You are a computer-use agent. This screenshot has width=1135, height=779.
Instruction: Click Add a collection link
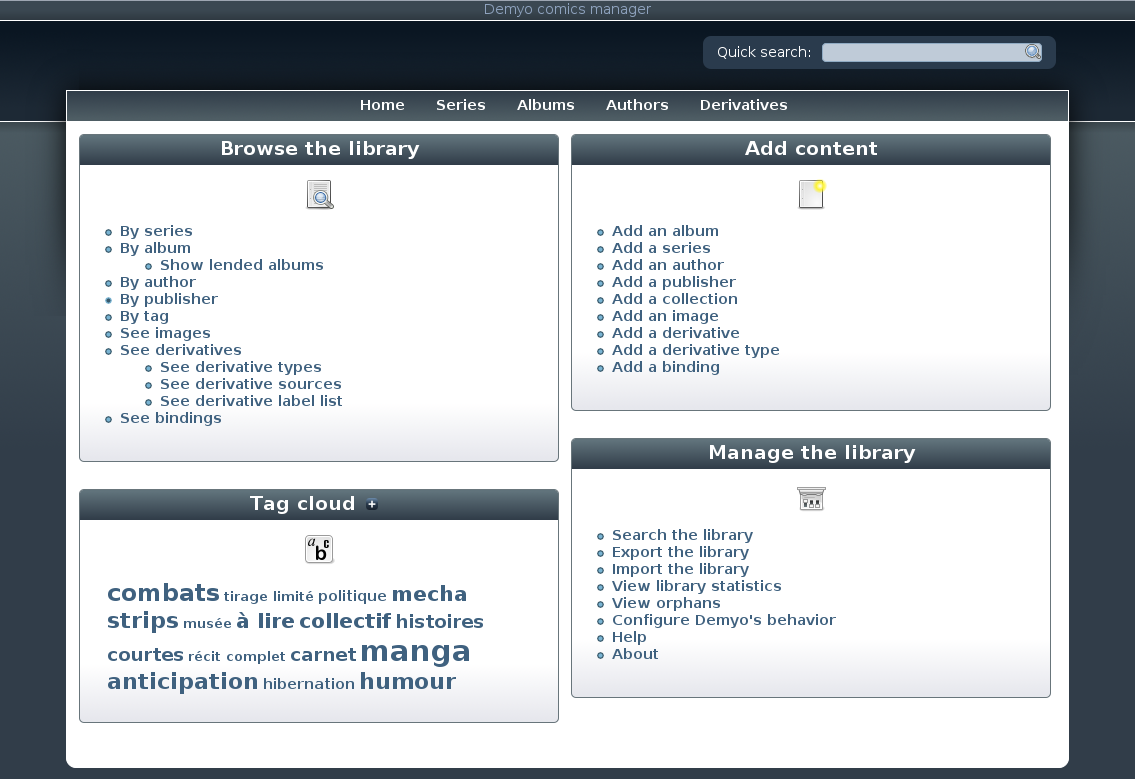675,299
